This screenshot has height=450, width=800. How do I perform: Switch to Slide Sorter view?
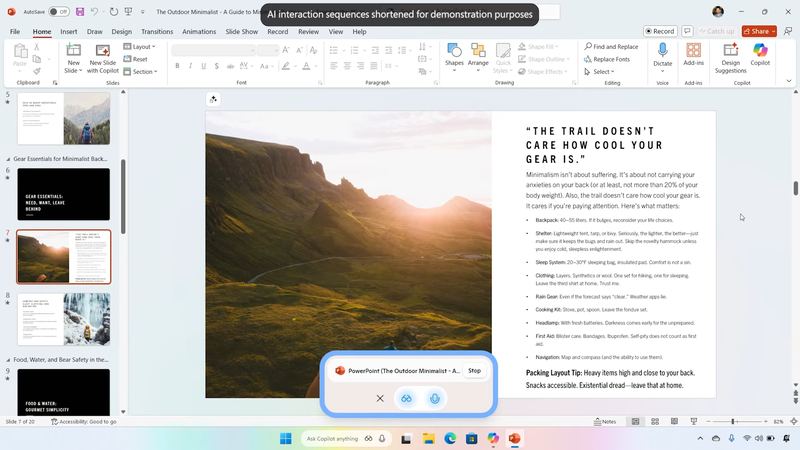655,421
